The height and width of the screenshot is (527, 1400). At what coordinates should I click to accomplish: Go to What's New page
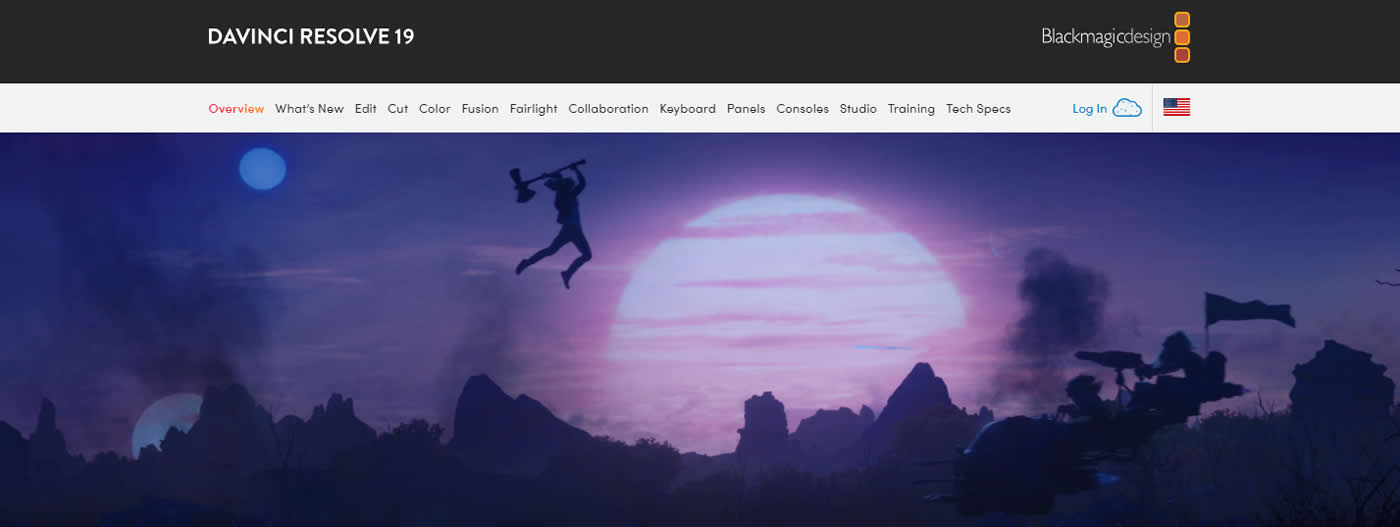(309, 109)
